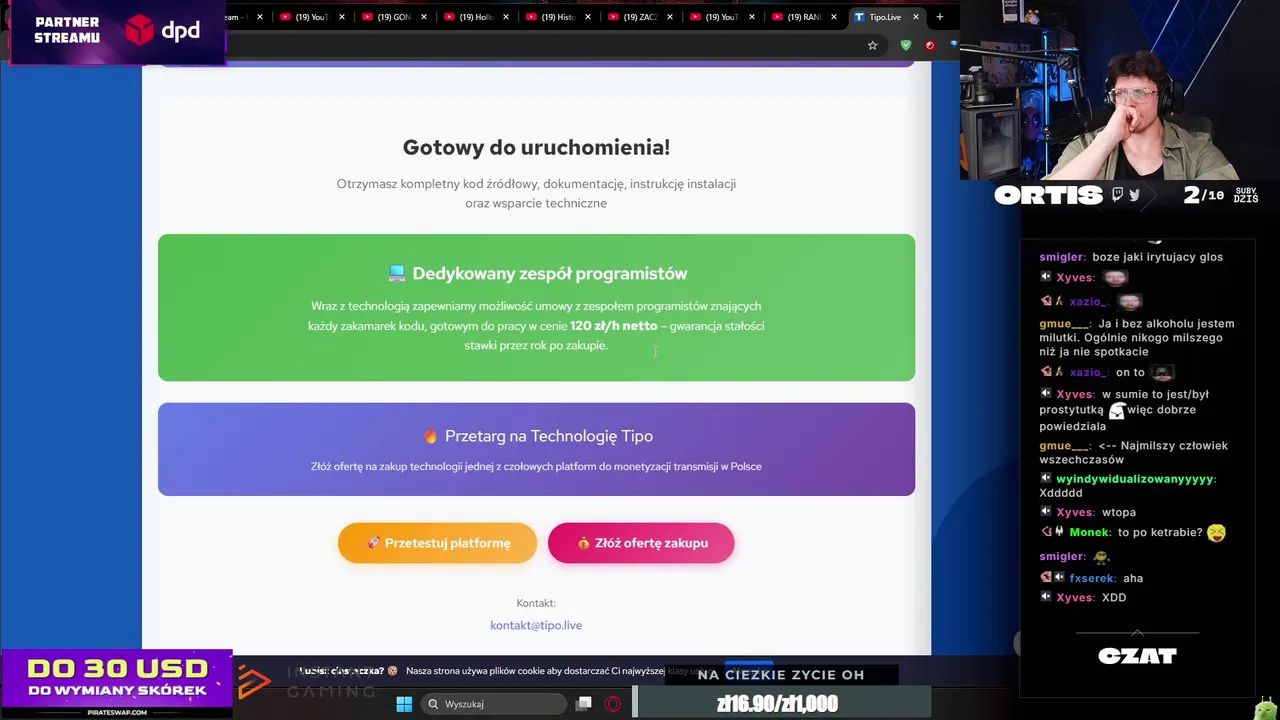Image resolution: width=1280 pixels, height=720 pixels.
Task: Click the Gotowy do uruchomienia! heading
Action: point(536,147)
